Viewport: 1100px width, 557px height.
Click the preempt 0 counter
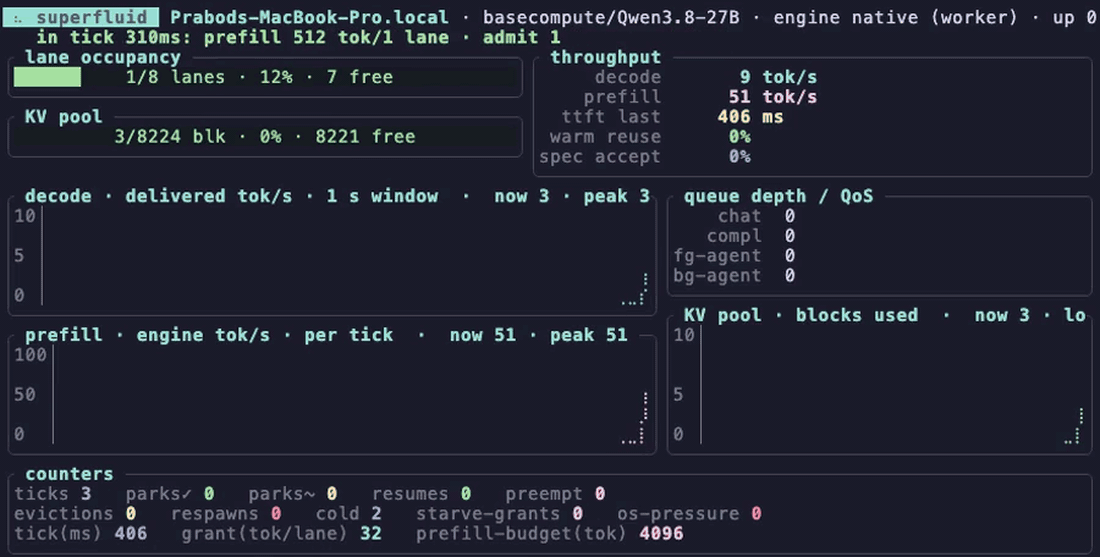tap(555, 494)
